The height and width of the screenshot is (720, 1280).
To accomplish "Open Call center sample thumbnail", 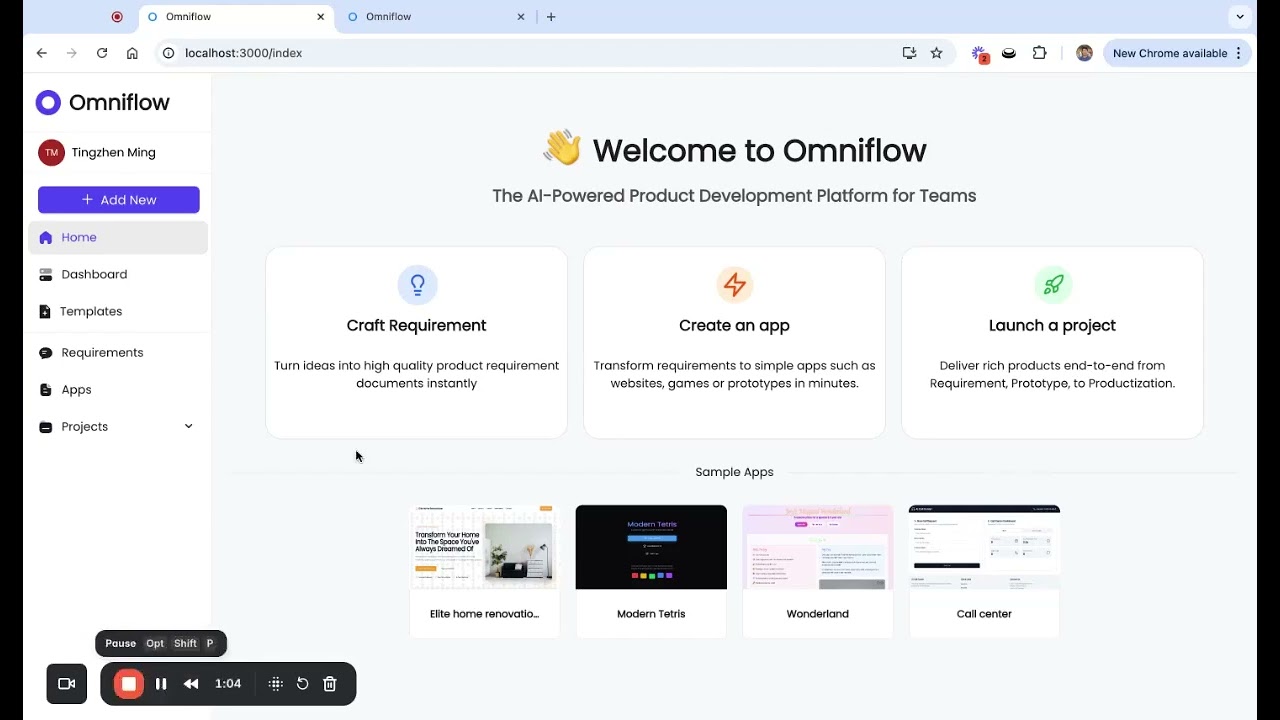I will (984, 547).
